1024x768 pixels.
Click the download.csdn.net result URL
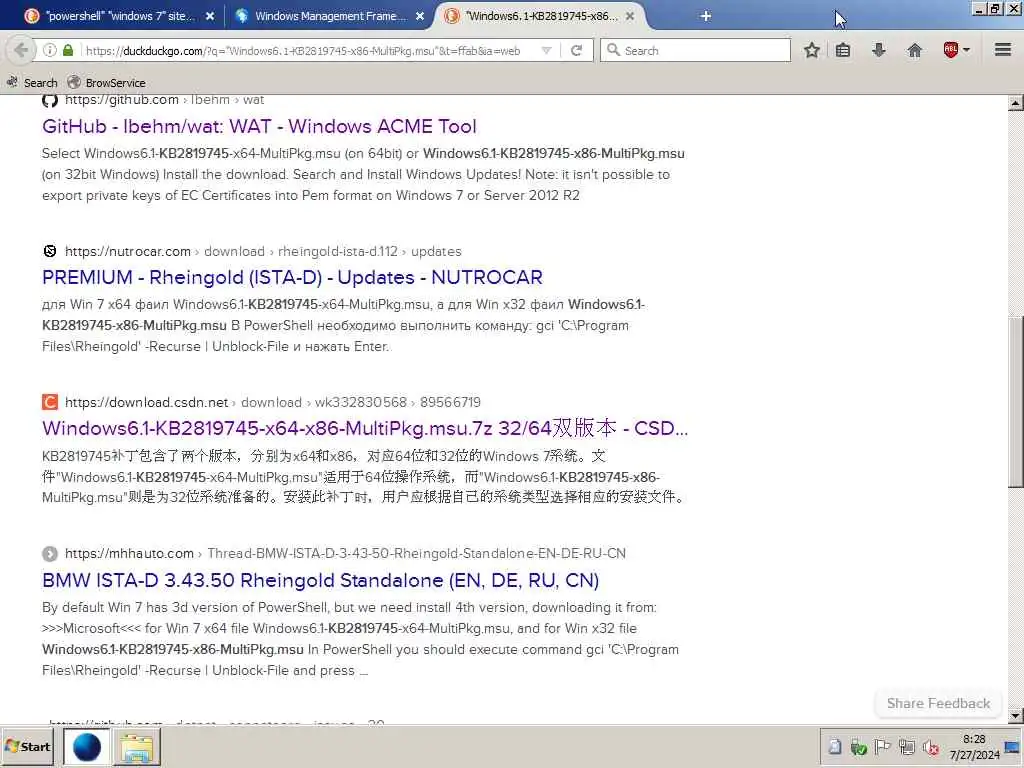272,402
